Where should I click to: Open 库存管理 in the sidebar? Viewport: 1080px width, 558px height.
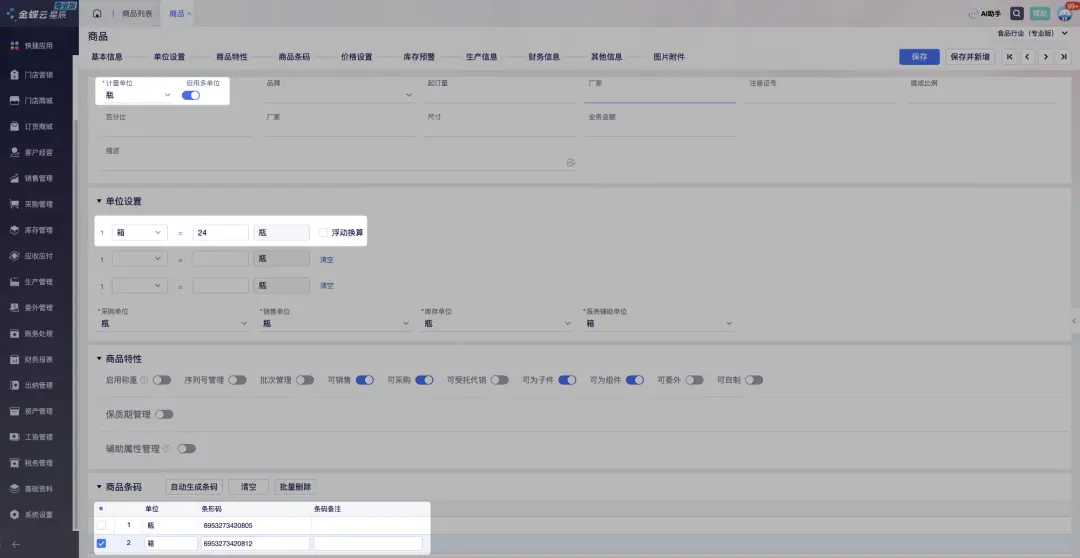38,230
